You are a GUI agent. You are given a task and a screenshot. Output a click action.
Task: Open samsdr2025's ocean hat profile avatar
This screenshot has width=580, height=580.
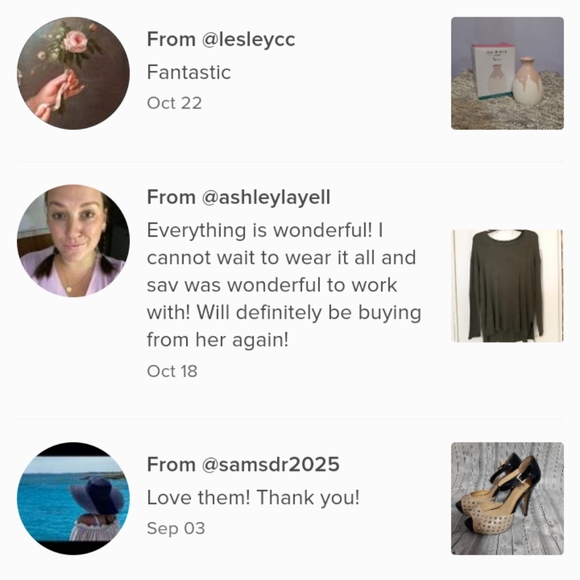73,498
